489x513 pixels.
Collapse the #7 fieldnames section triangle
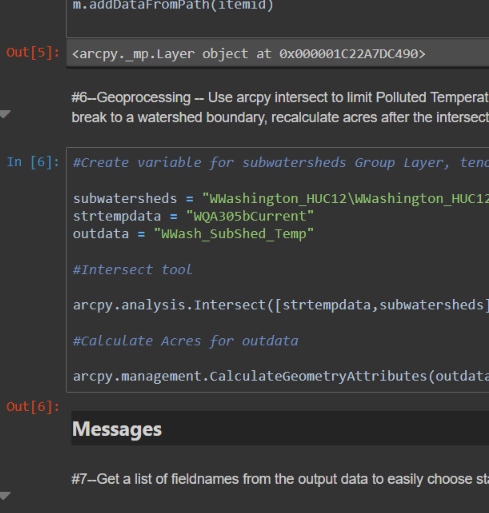pos(5,496)
